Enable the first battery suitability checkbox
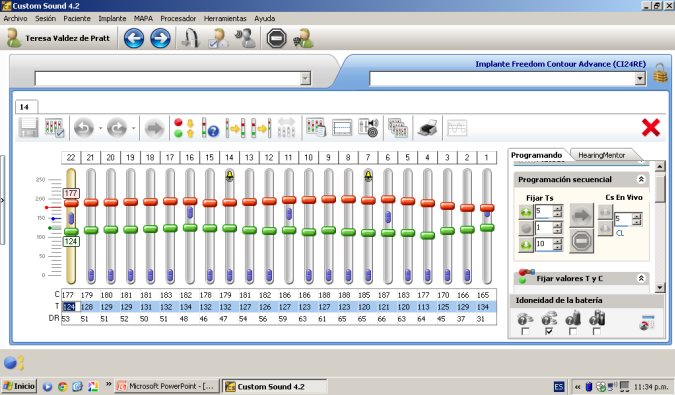 point(525,331)
